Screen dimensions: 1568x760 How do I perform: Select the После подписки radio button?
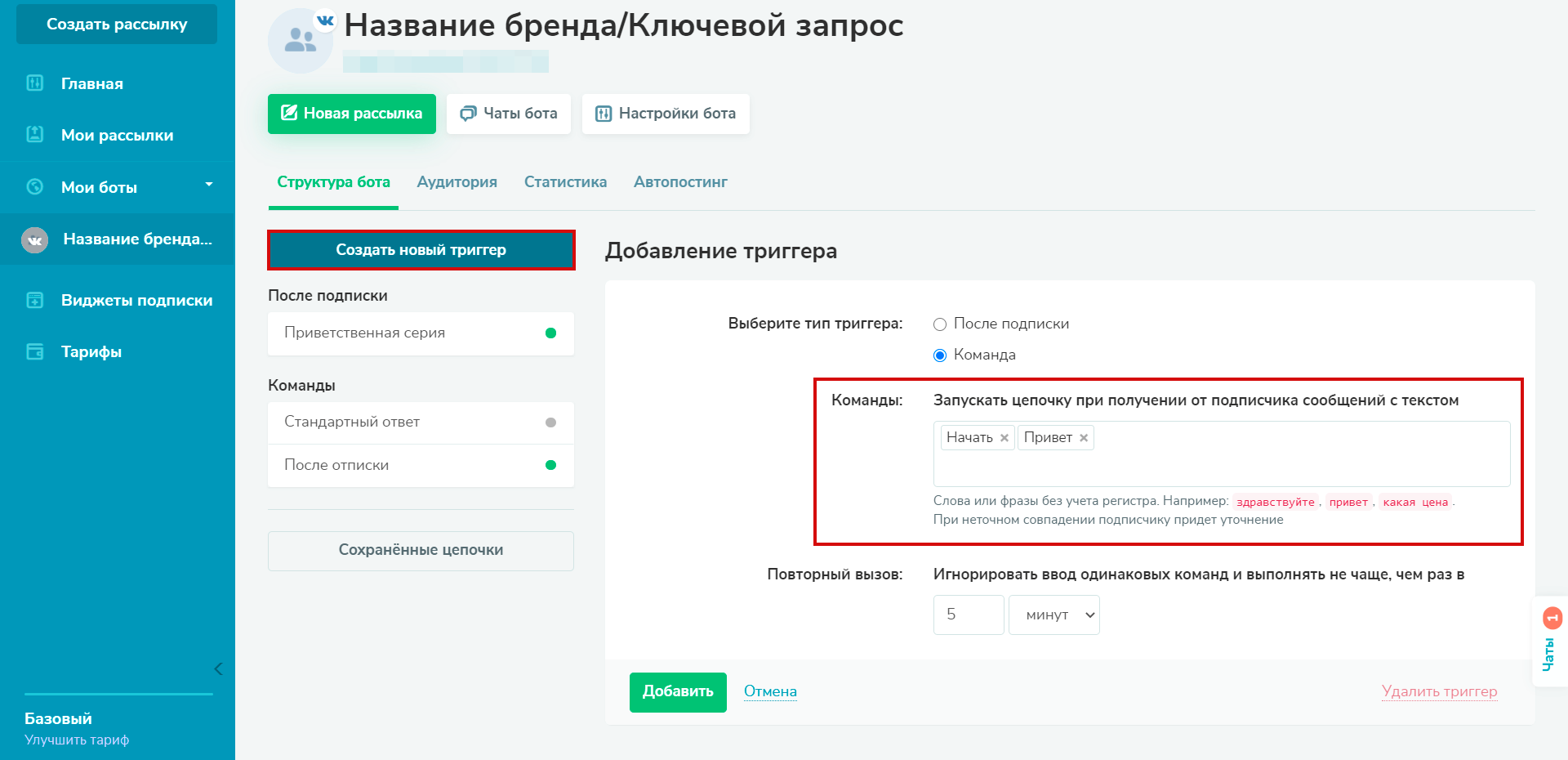click(940, 324)
